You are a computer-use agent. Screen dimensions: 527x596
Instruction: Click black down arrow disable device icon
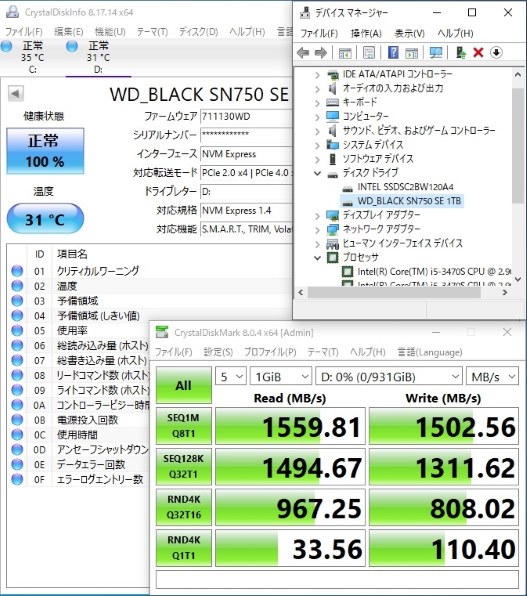tap(496, 52)
